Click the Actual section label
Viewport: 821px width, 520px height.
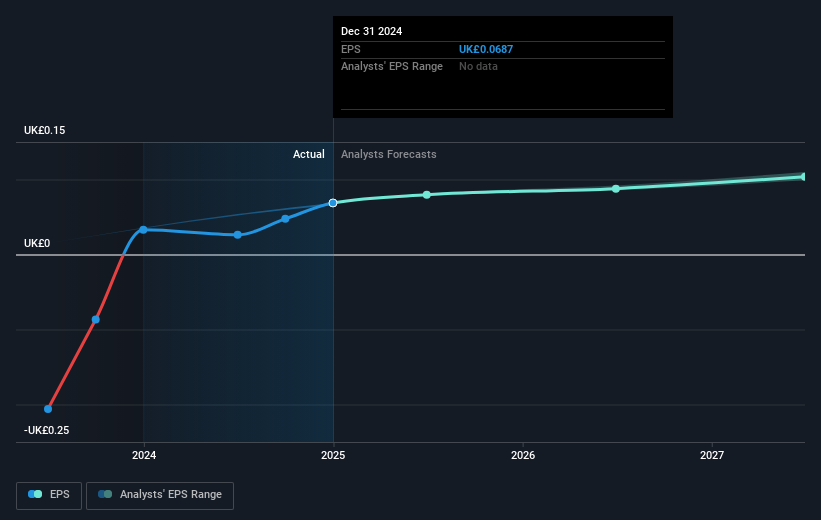click(x=308, y=154)
